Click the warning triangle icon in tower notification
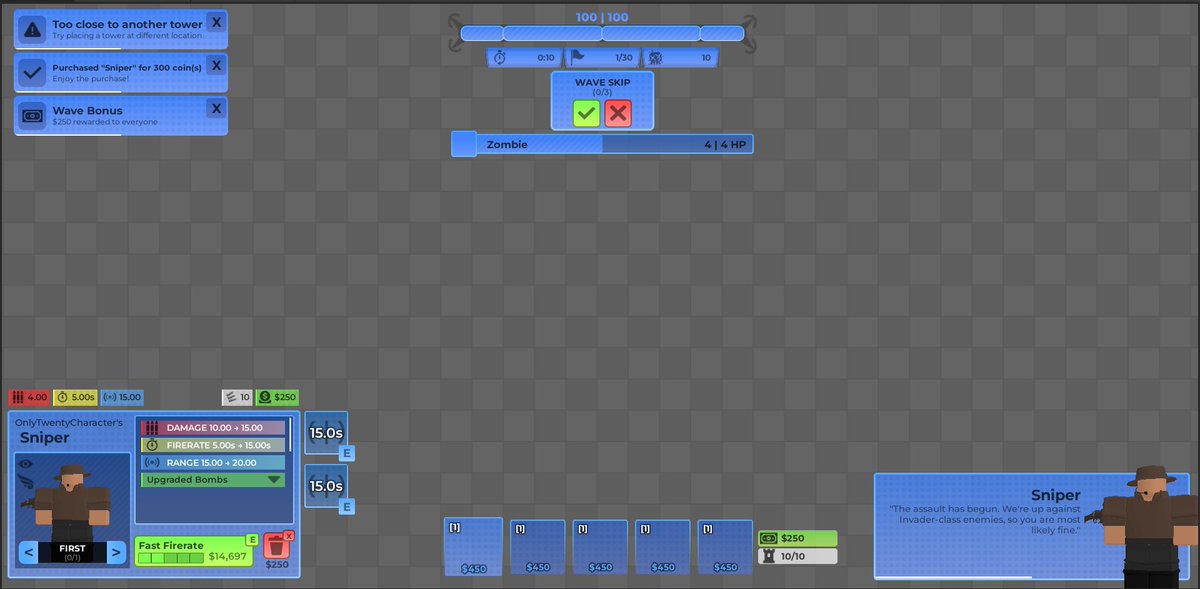Viewport: 1200px width, 589px height. click(32, 29)
